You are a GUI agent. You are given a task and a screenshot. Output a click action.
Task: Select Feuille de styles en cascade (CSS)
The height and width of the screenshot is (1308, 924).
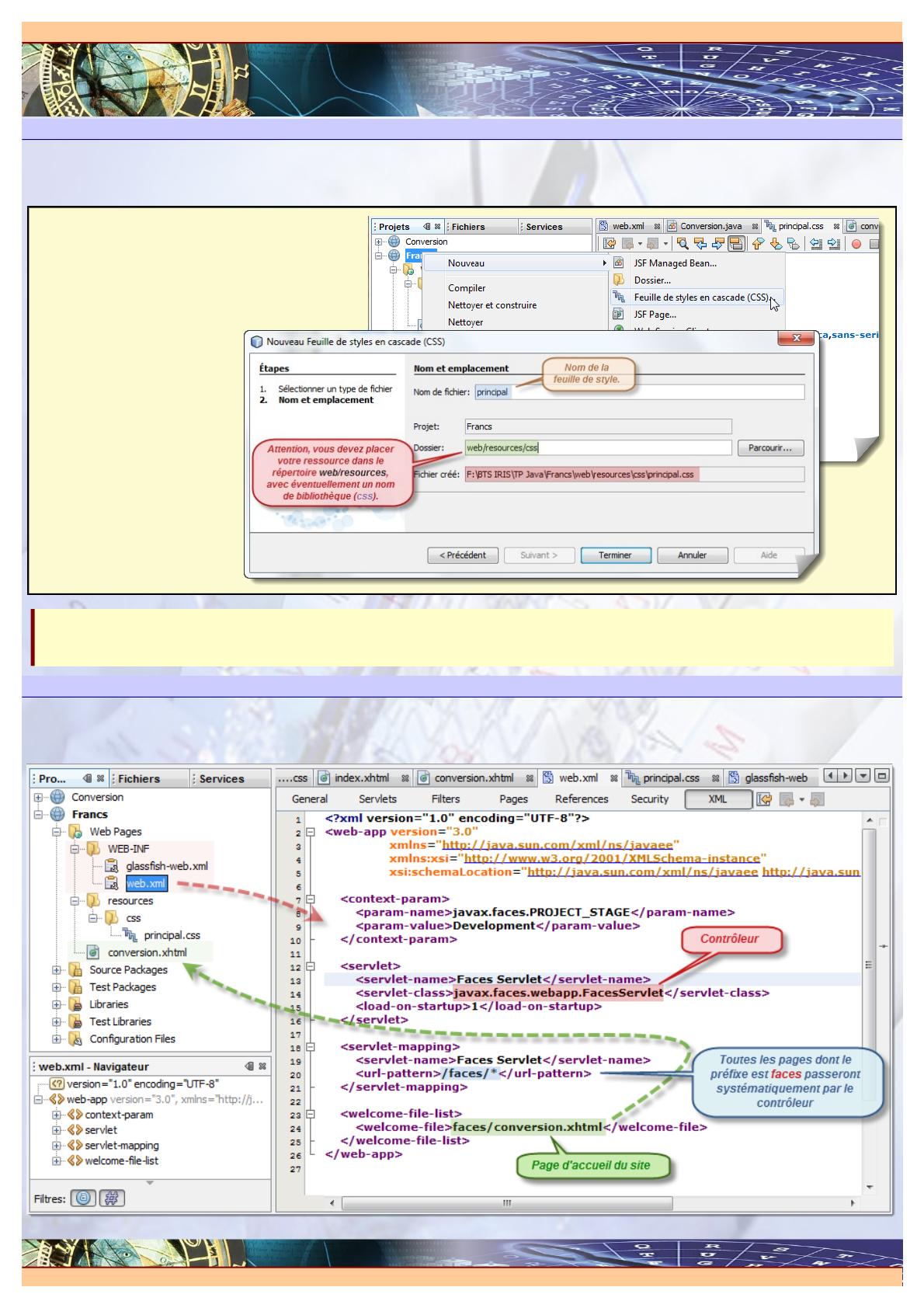[x=700, y=297]
